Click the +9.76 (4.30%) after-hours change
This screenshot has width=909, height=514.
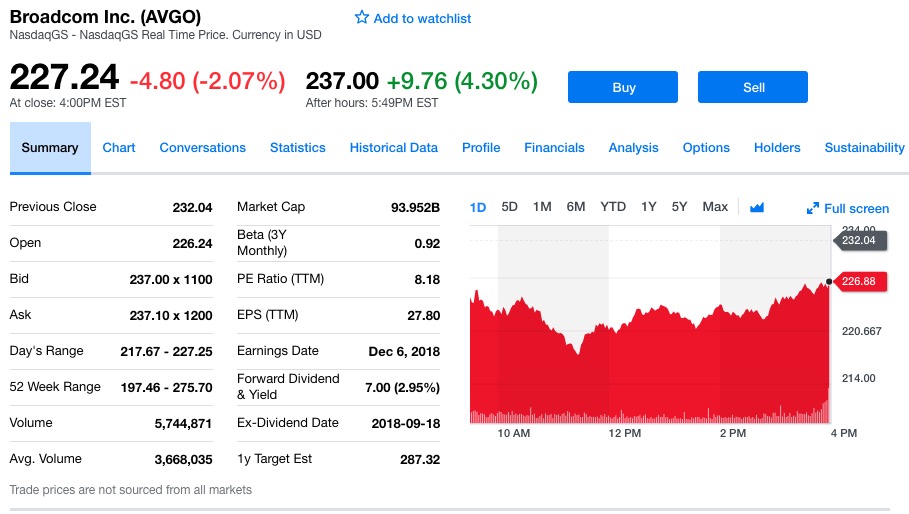(x=462, y=81)
